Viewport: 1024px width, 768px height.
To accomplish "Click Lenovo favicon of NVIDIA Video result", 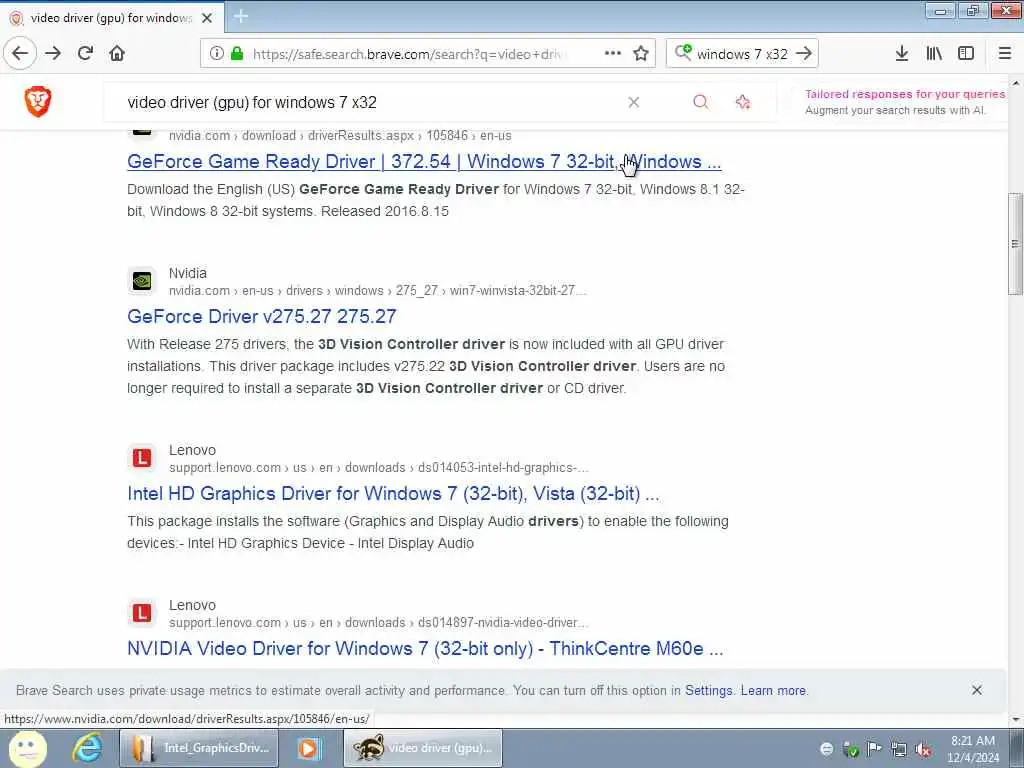I will 142,613.
